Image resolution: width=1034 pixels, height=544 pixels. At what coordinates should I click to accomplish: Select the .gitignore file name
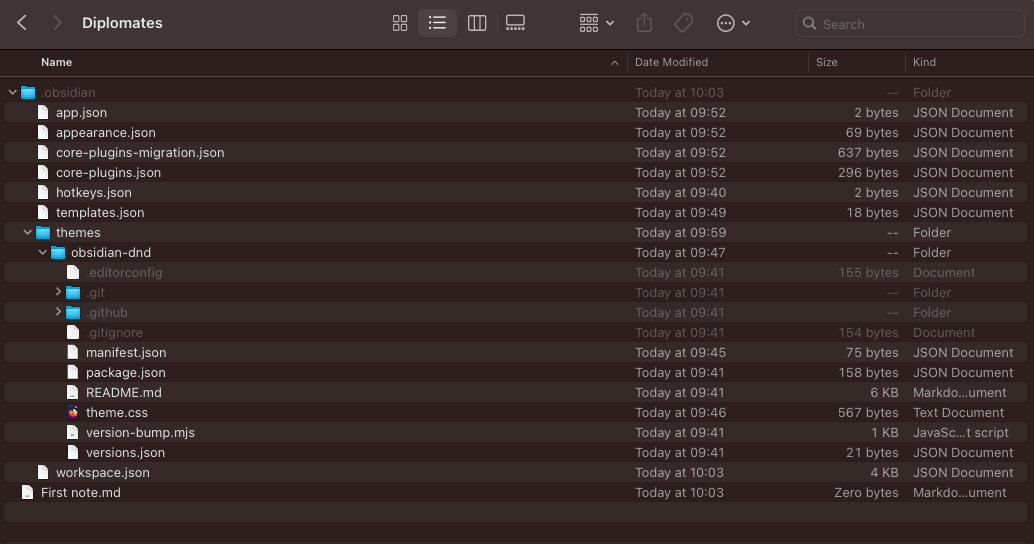(x=114, y=332)
